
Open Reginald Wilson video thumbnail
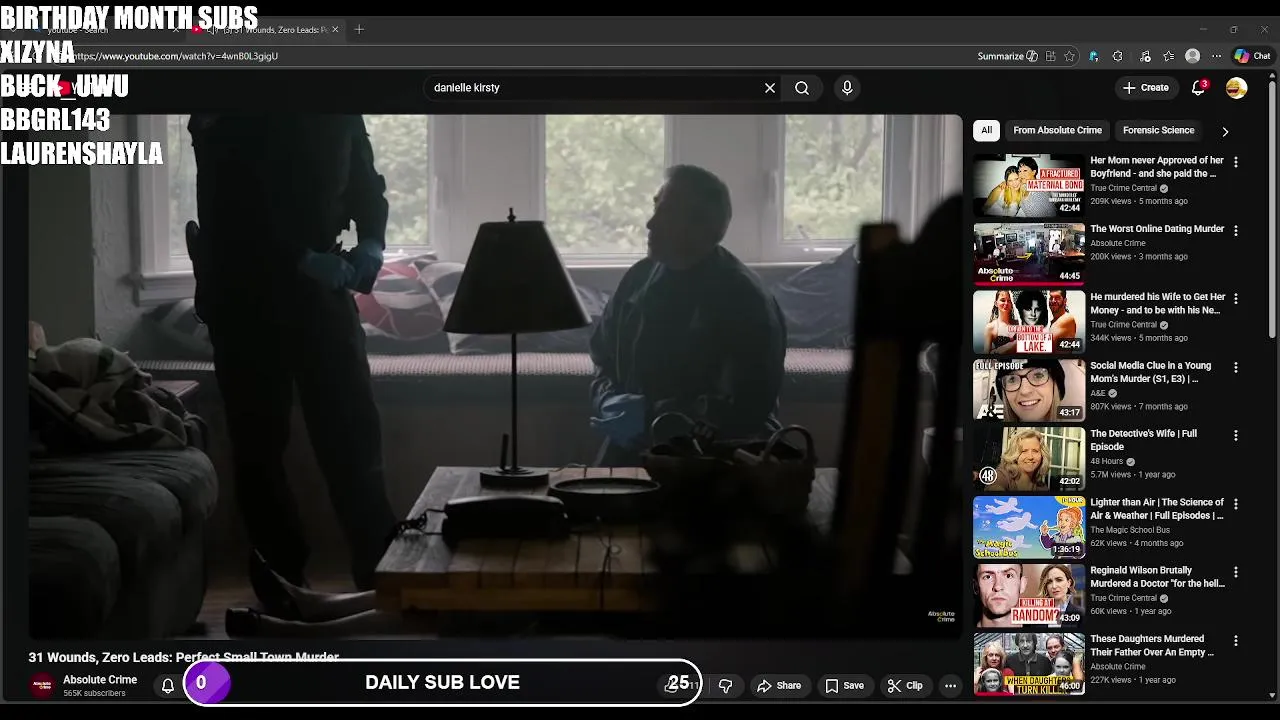point(1029,595)
